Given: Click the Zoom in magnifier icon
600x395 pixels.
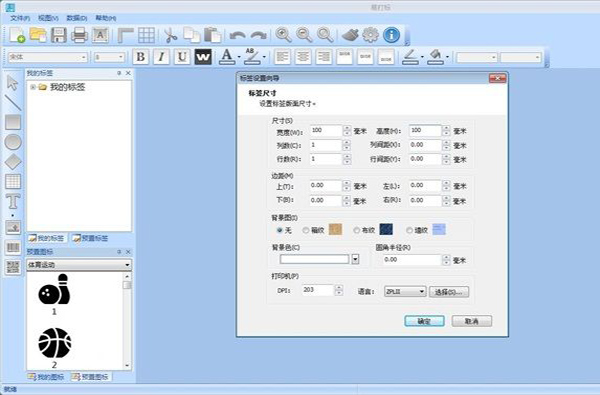Looking at the screenshot, I should 283,35.
